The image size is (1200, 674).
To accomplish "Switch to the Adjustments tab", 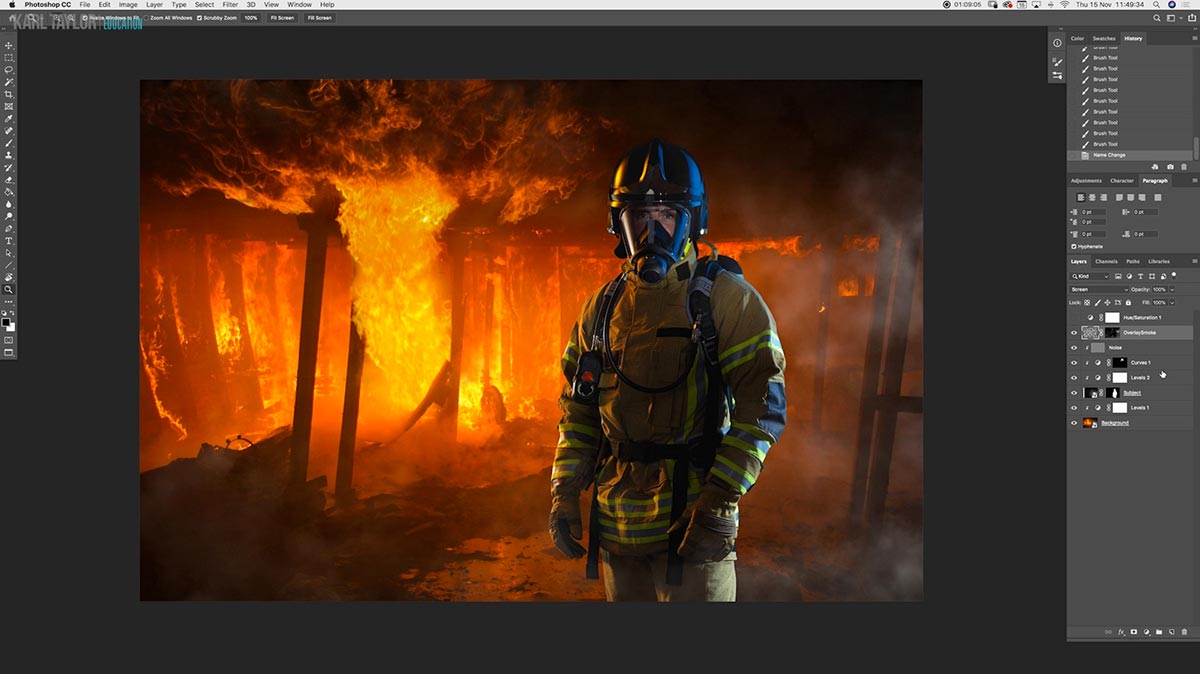I will click(1086, 181).
